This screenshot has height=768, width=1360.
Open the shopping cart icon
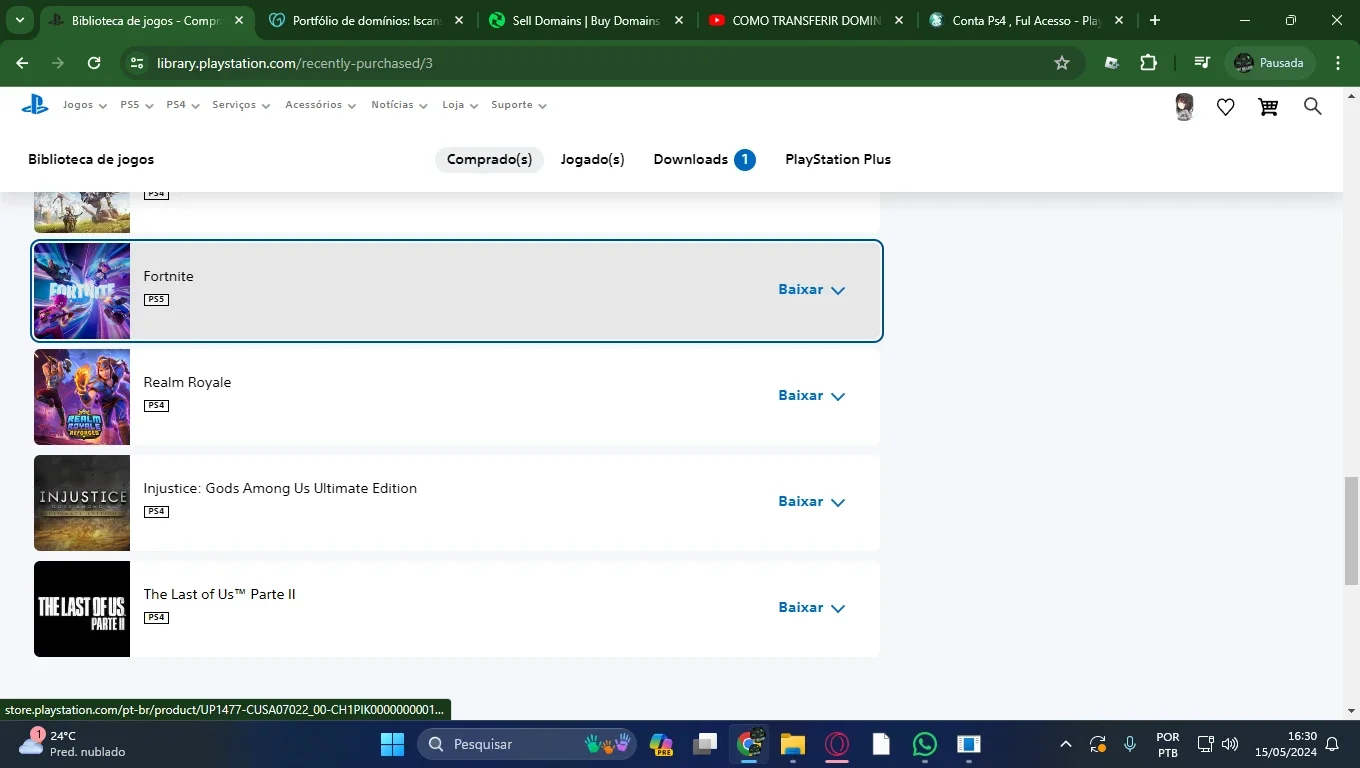1268,107
